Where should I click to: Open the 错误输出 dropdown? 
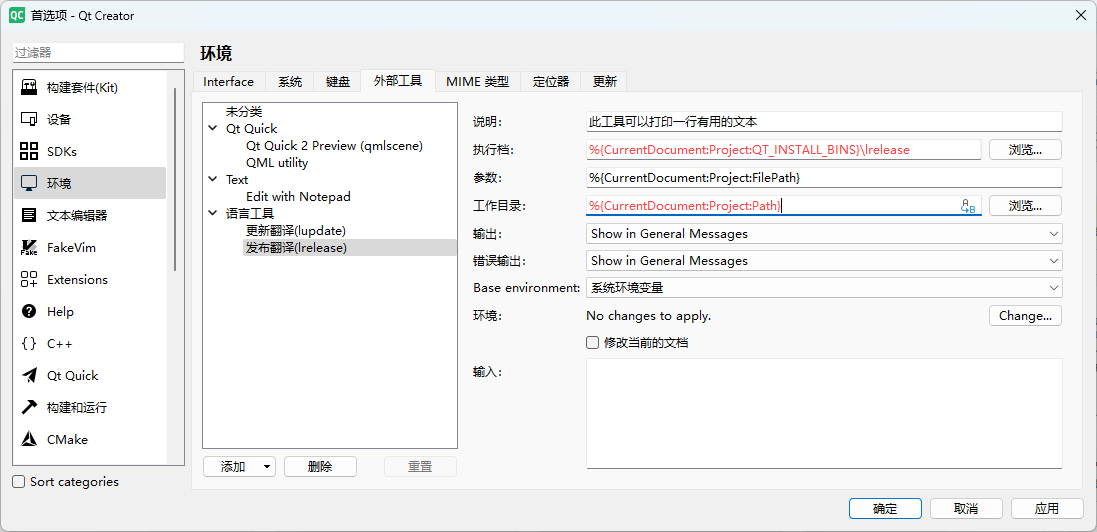point(824,260)
